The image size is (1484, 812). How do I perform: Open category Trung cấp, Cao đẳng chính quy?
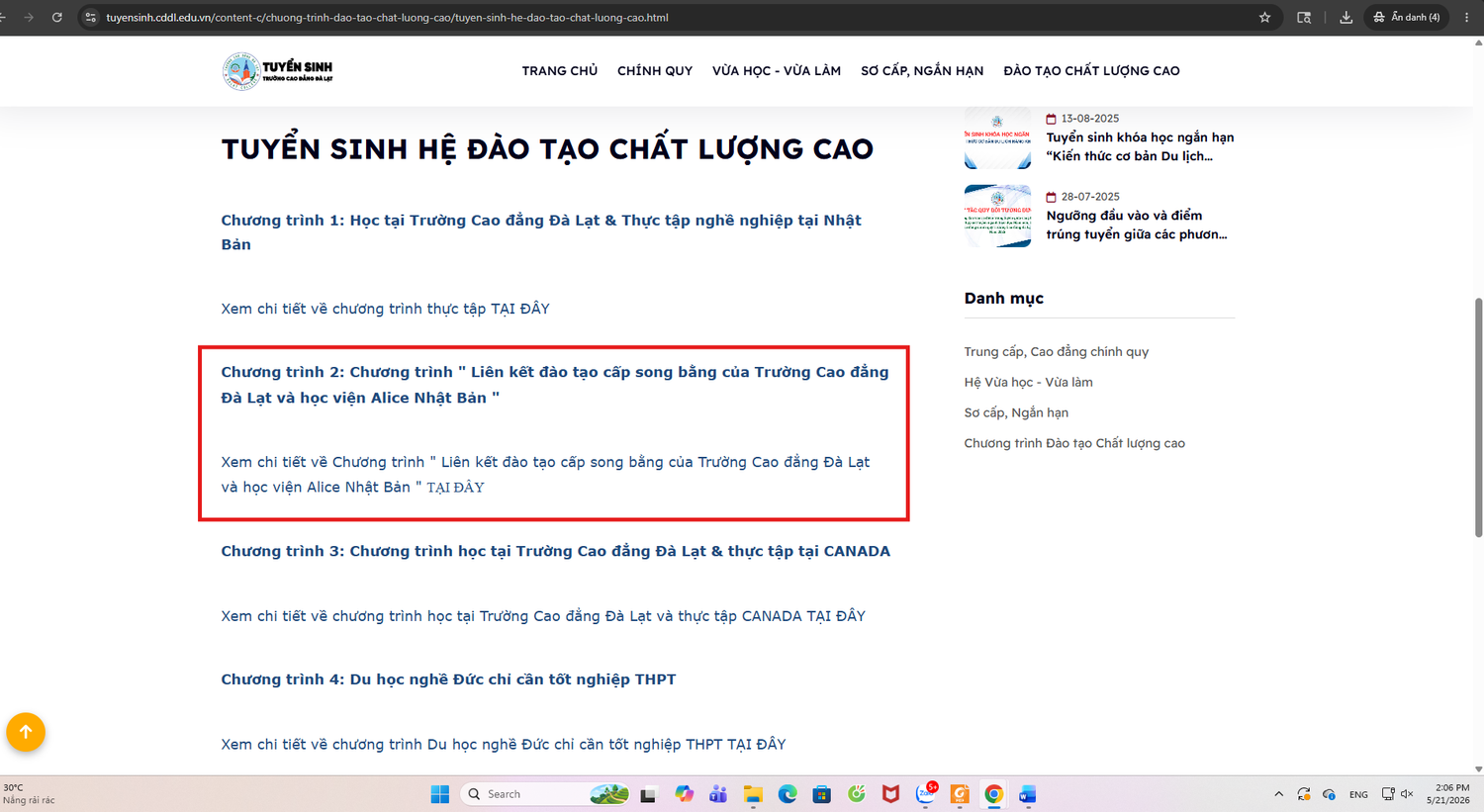point(1057,352)
